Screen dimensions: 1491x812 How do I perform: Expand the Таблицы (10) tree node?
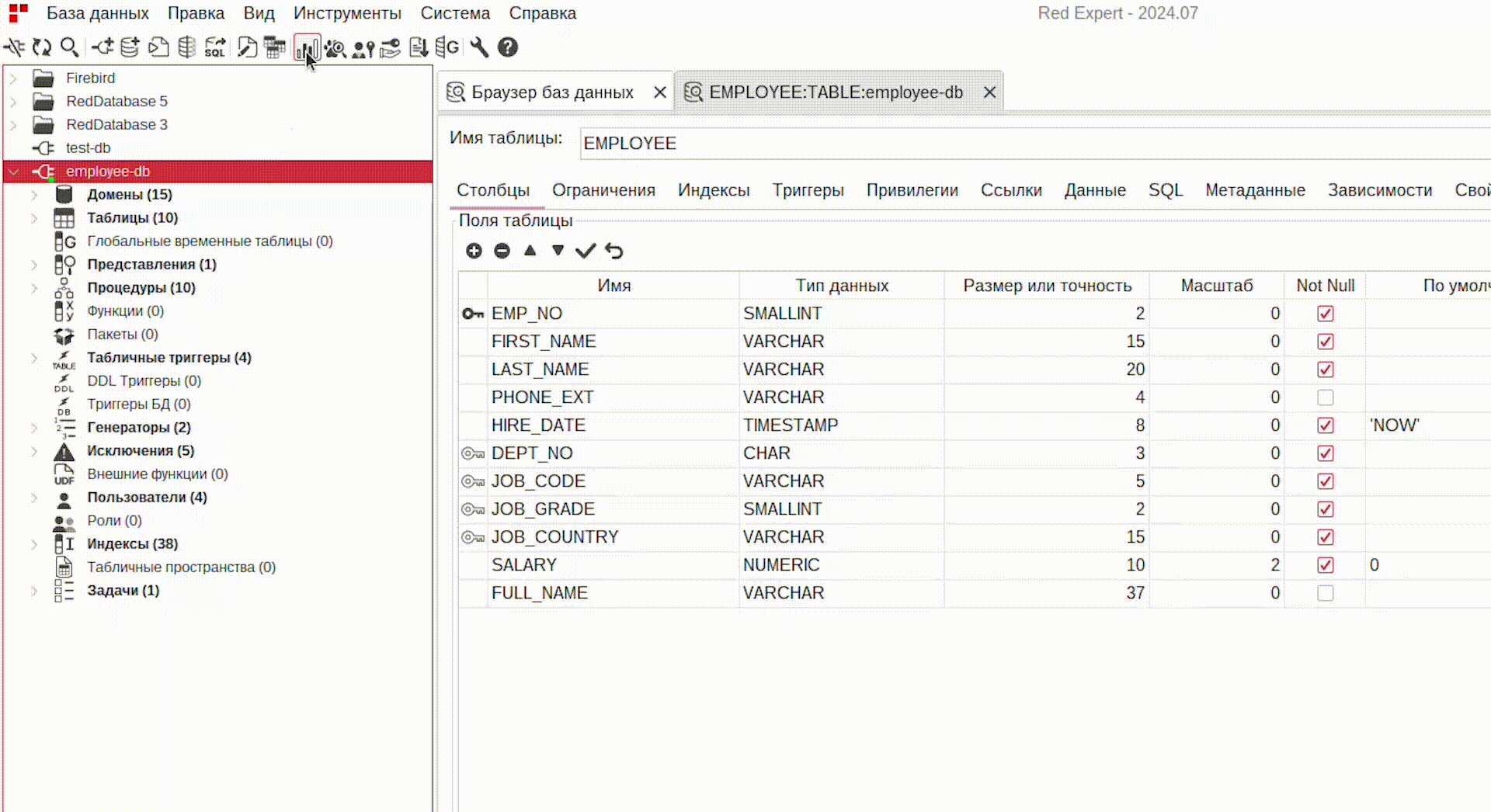(x=34, y=218)
